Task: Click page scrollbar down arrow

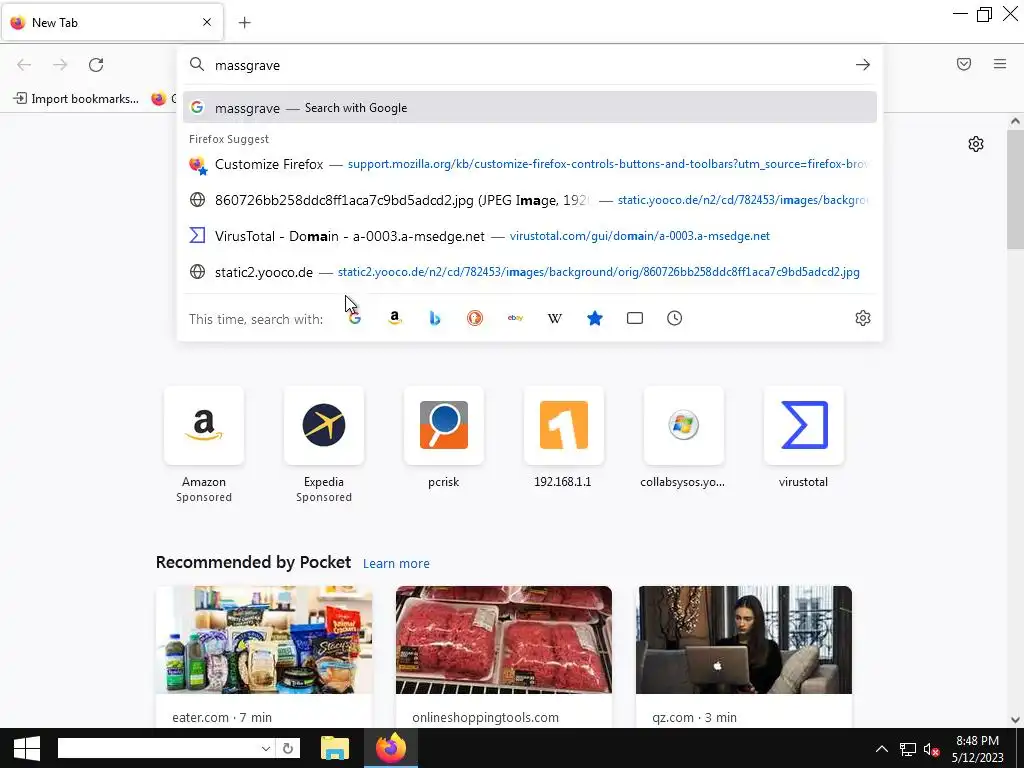Action: 1015,720
